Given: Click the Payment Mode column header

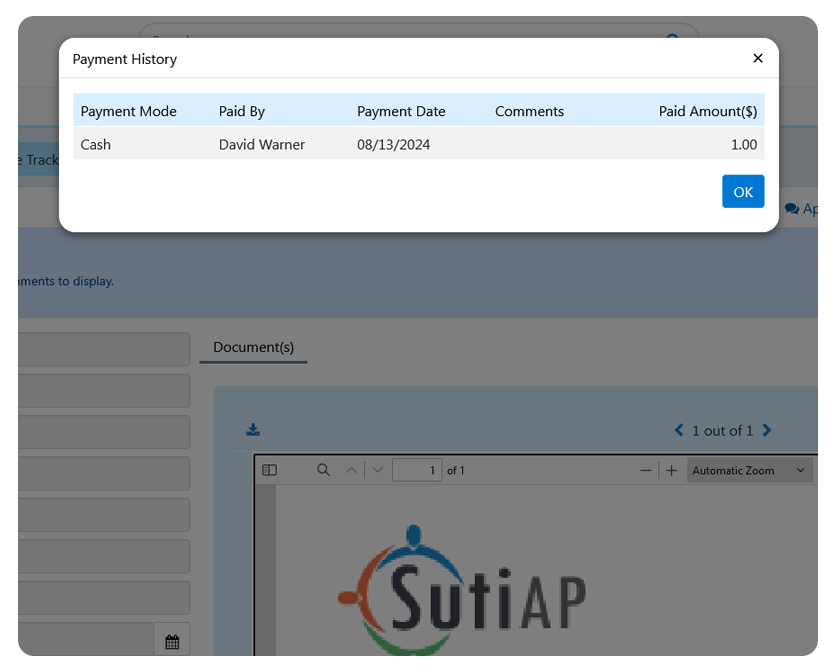Looking at the screenshot, I should 129,111.
